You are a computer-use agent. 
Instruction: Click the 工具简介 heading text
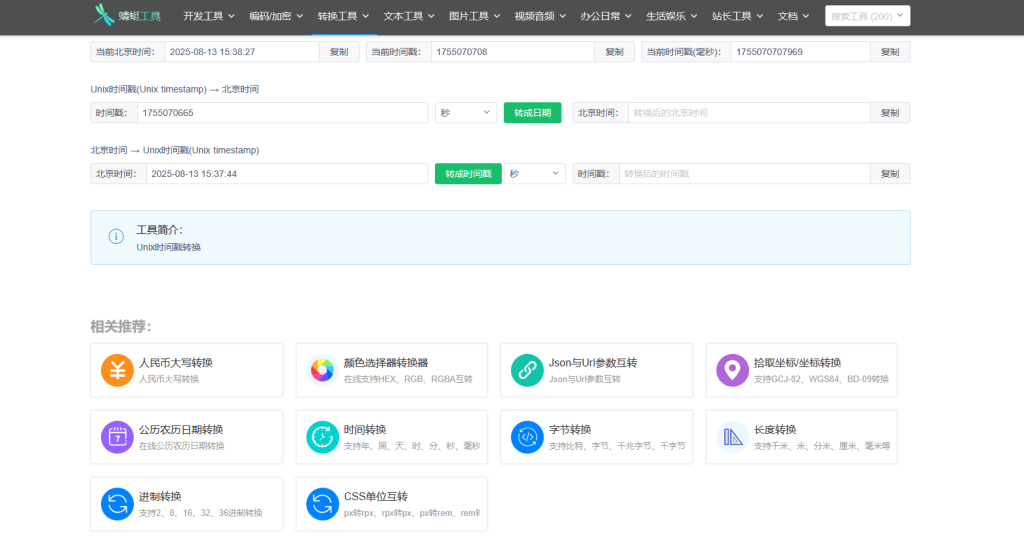159,230
